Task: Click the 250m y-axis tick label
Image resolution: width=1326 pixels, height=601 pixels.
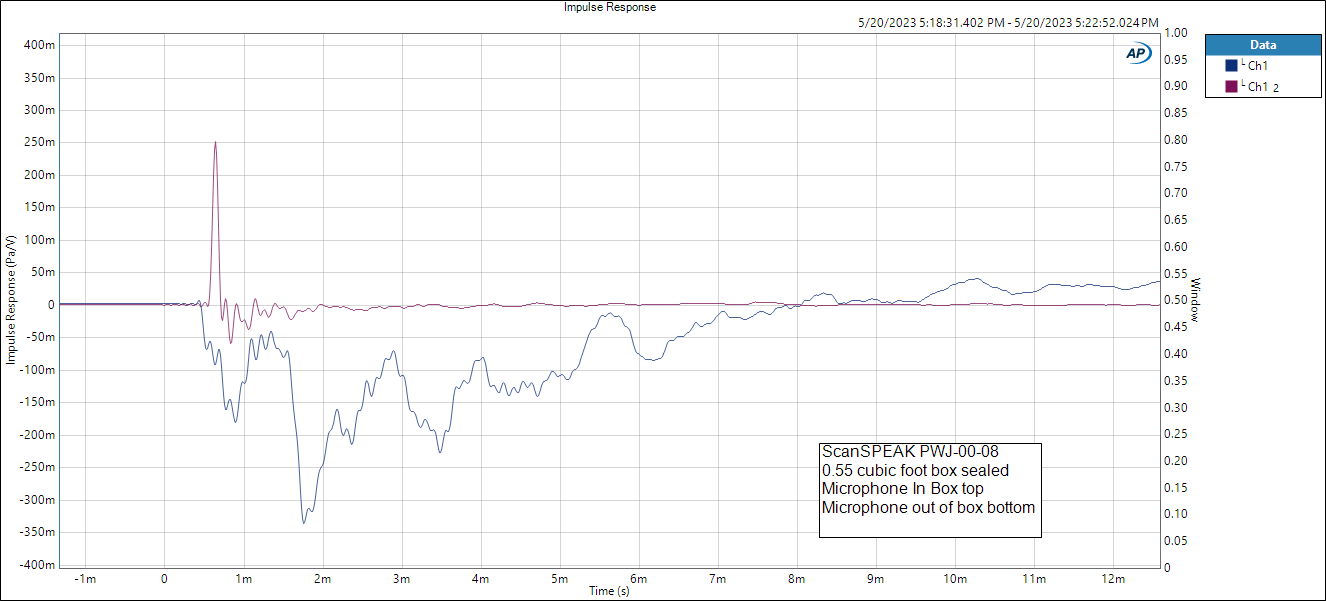Action: tap(39, 142)
